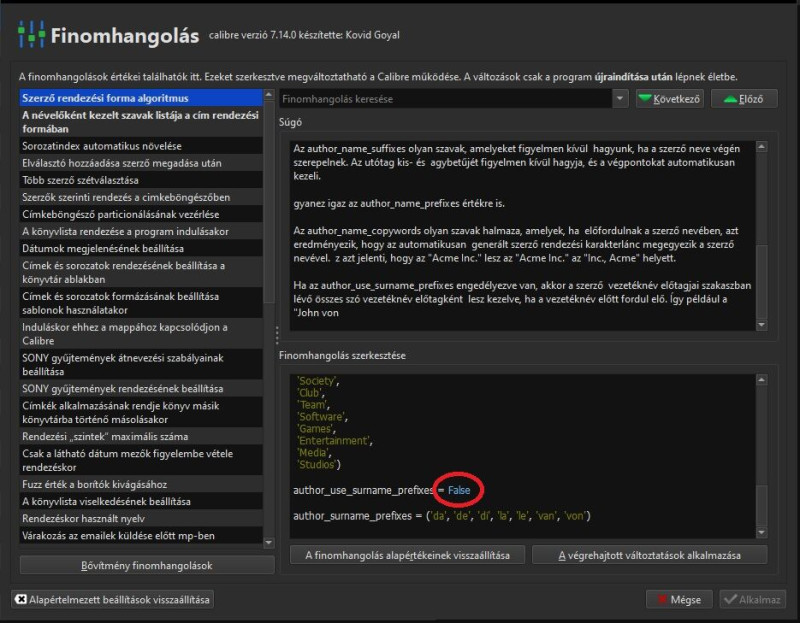Click Súgó help pane scroll down arrow
This screenshot has height=623, width=800.
pyautogui.click(x=761, y=325)
